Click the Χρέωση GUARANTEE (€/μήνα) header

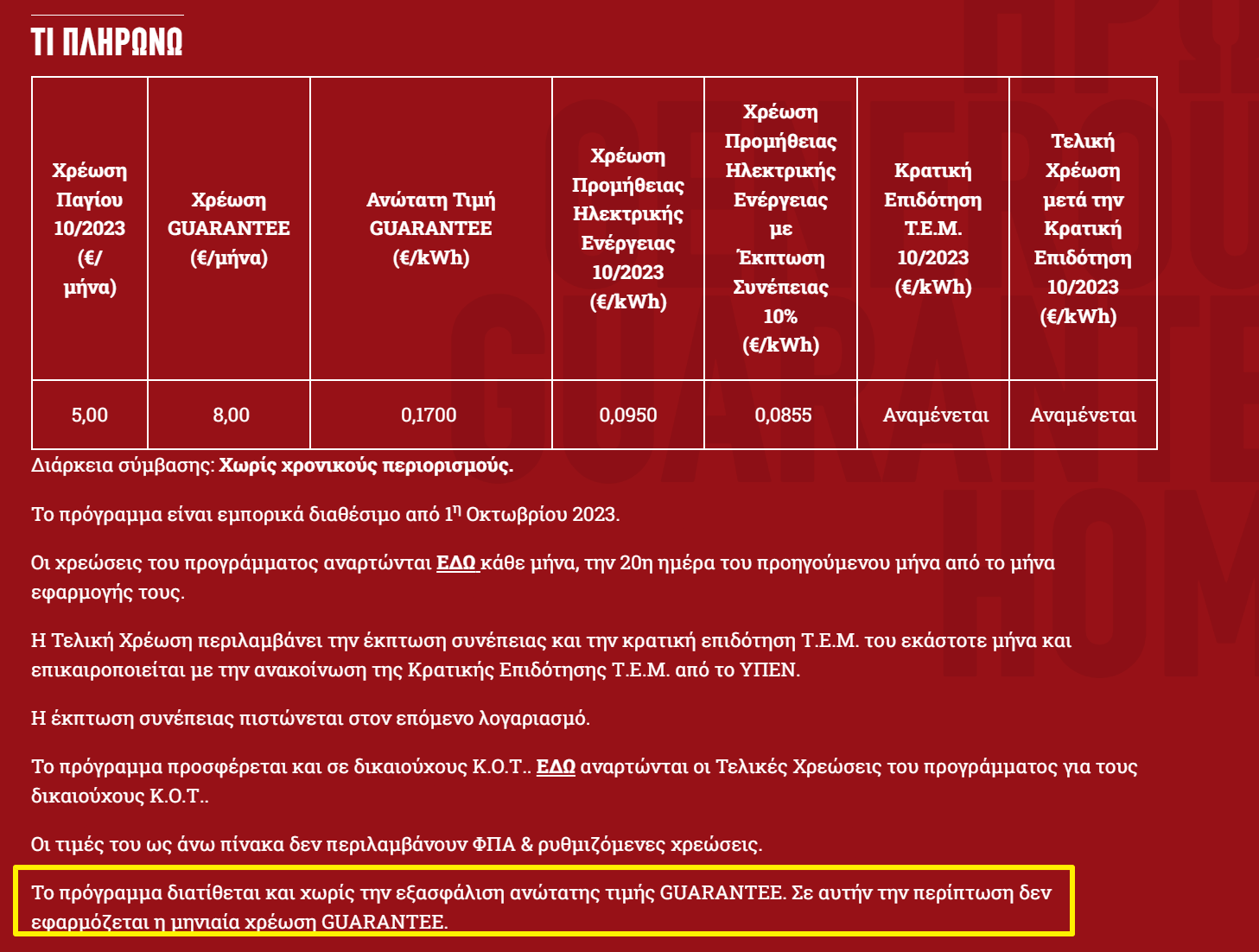[x=229, y=229]
